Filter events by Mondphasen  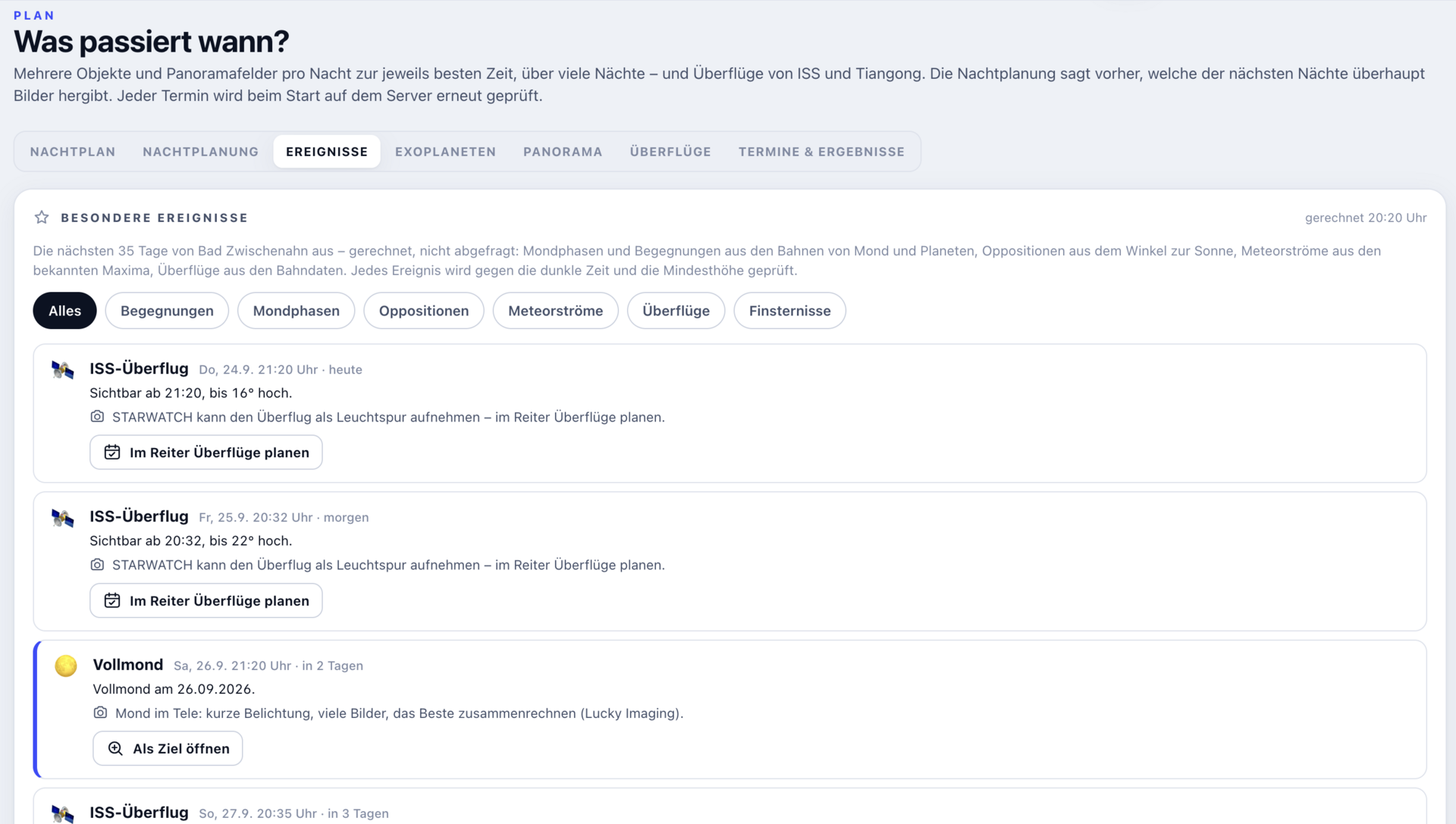(x=296, y=311)
